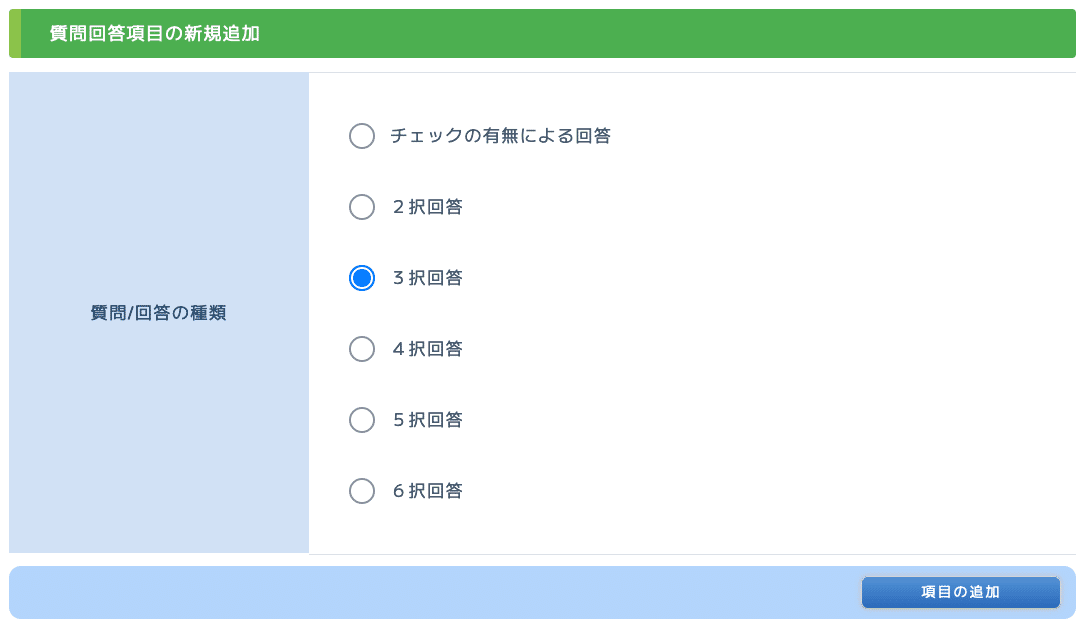Click the selected ３択回答 radio button
This screenshot has width=1080, height=628.
(x=362, y=278)
